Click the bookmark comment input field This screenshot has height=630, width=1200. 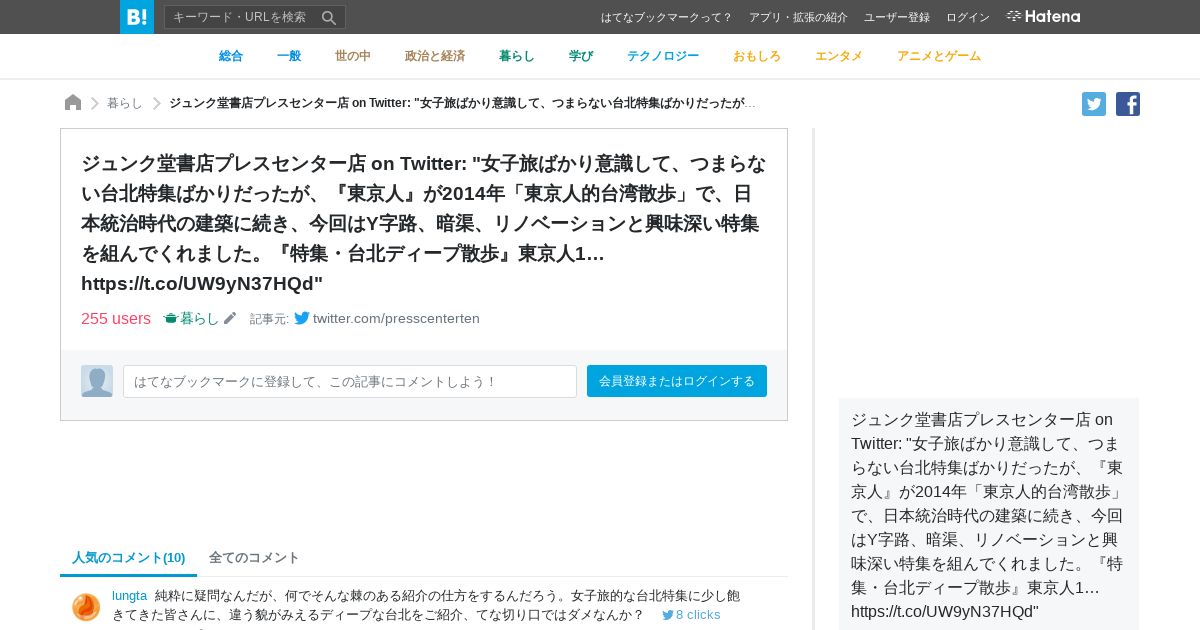pyautogui.click(x=350, y=381)
